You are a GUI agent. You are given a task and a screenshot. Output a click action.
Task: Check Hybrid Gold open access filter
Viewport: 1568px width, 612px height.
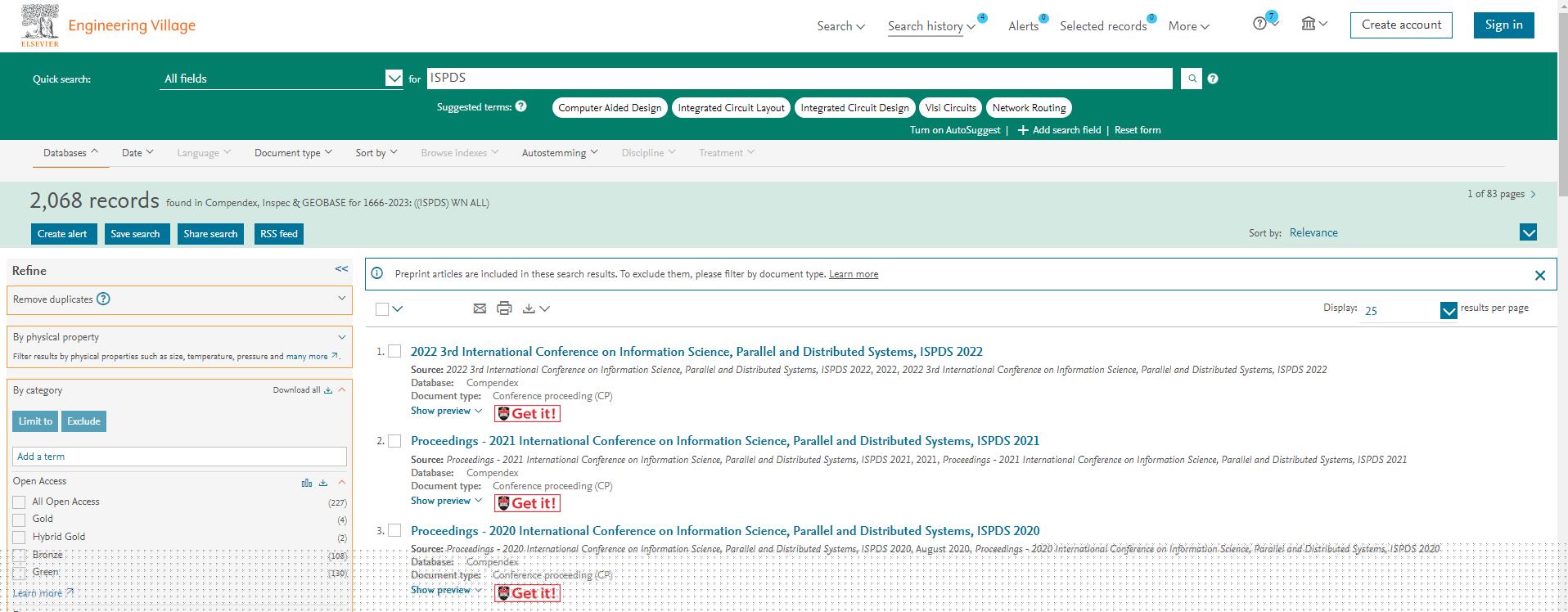(x=20, y=538)
